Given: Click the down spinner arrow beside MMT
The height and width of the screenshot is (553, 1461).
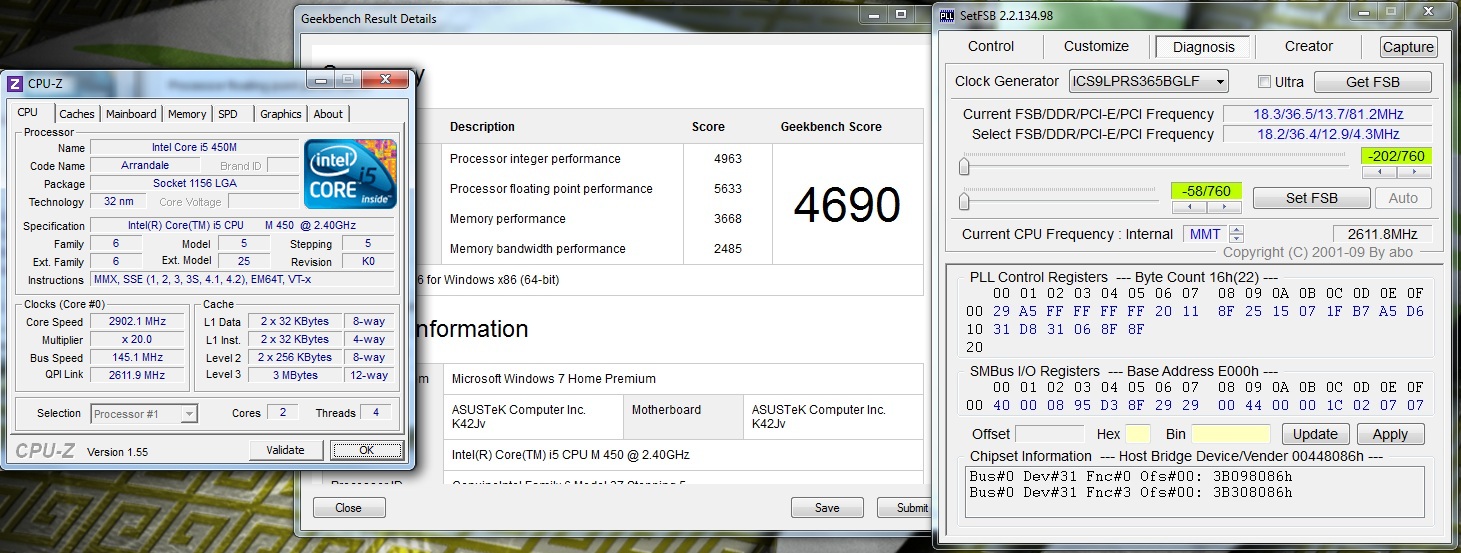Looking at the screenshot, I should [x=1236, y=238].
